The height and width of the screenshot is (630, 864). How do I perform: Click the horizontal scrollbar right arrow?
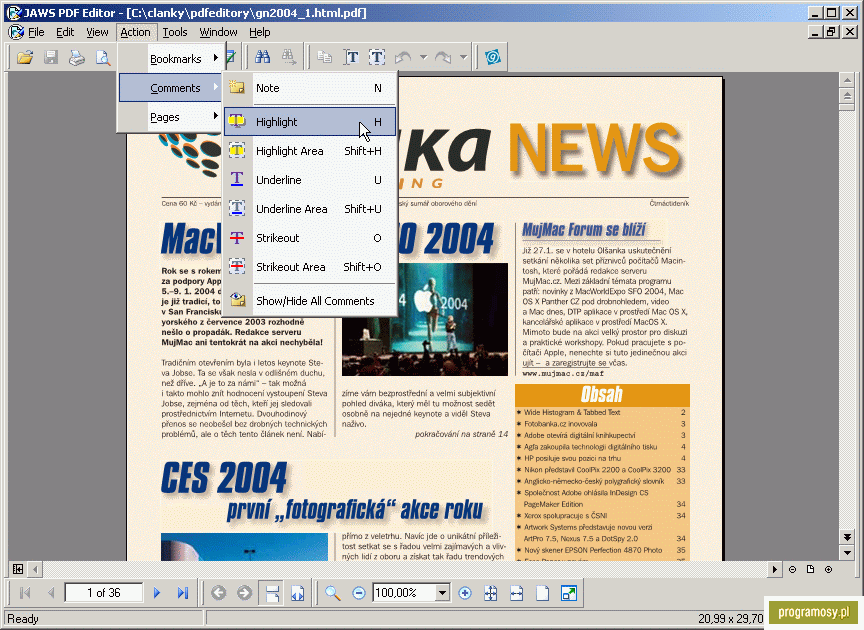tap(774, 569)
